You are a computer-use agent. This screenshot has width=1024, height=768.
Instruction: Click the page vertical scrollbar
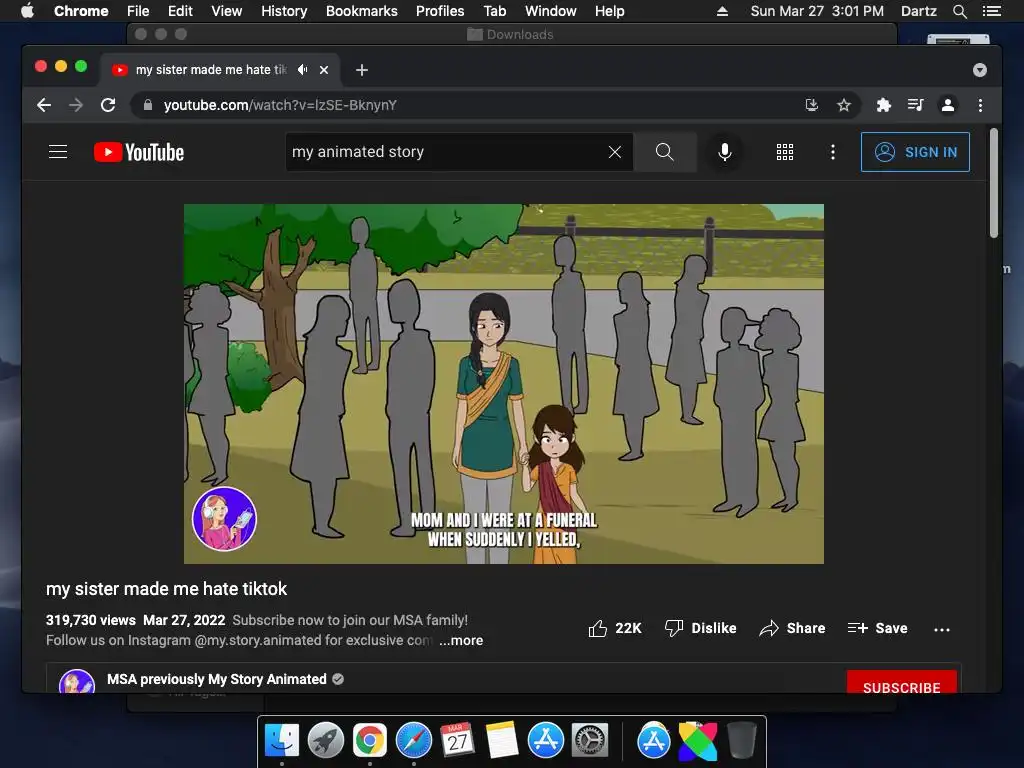tap(993, 183)
